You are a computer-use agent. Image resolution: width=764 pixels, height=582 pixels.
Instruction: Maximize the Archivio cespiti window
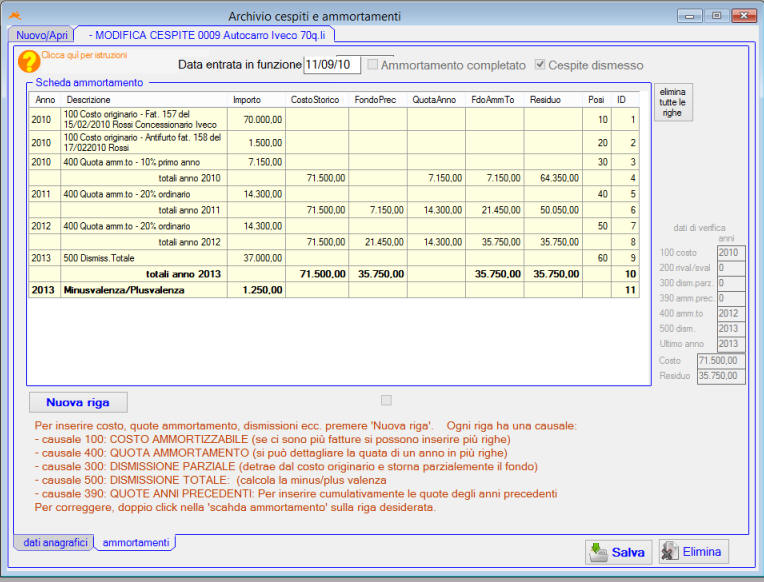[x=716, y=16]
